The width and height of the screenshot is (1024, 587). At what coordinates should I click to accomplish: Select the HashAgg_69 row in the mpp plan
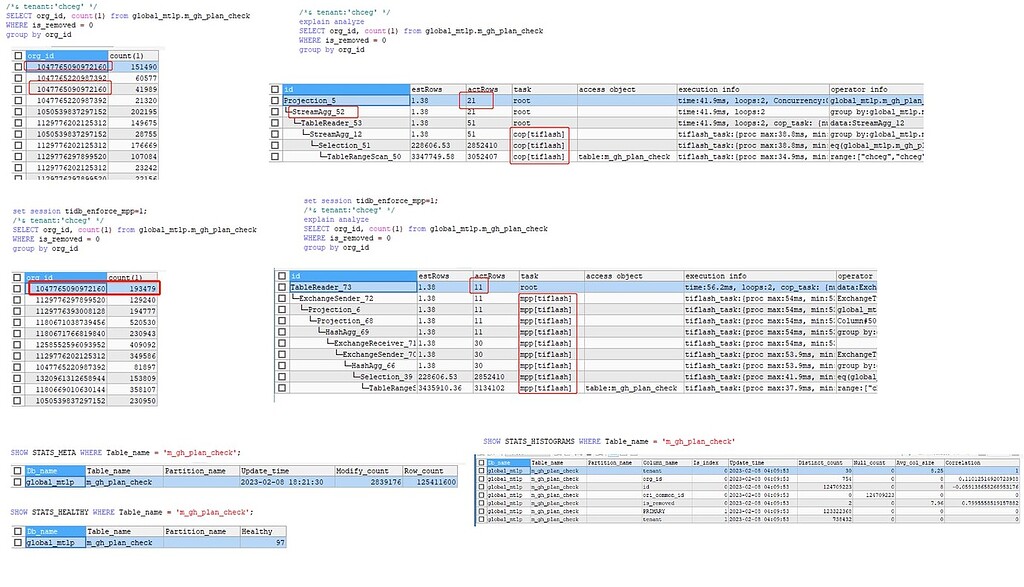pyautogui.click(x=343, y=332)
